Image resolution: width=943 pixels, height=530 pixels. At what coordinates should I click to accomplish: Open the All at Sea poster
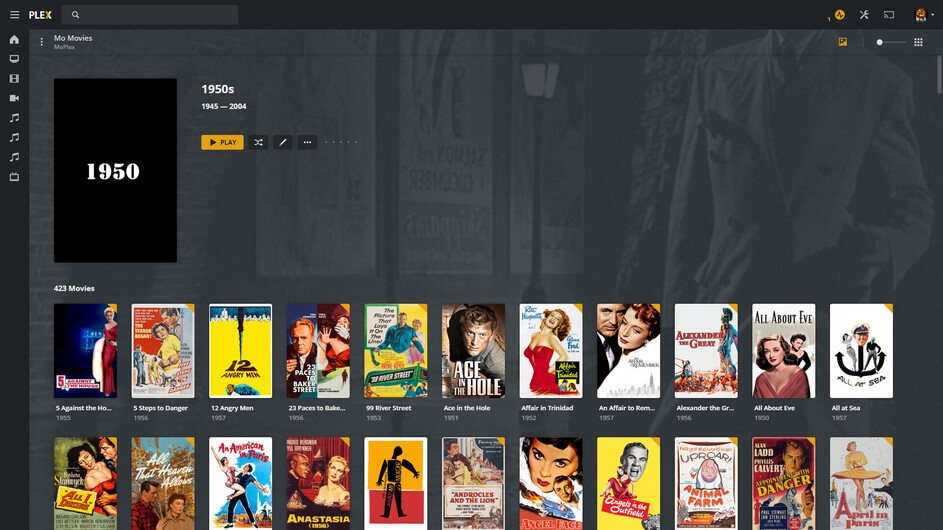coord(861,351)
